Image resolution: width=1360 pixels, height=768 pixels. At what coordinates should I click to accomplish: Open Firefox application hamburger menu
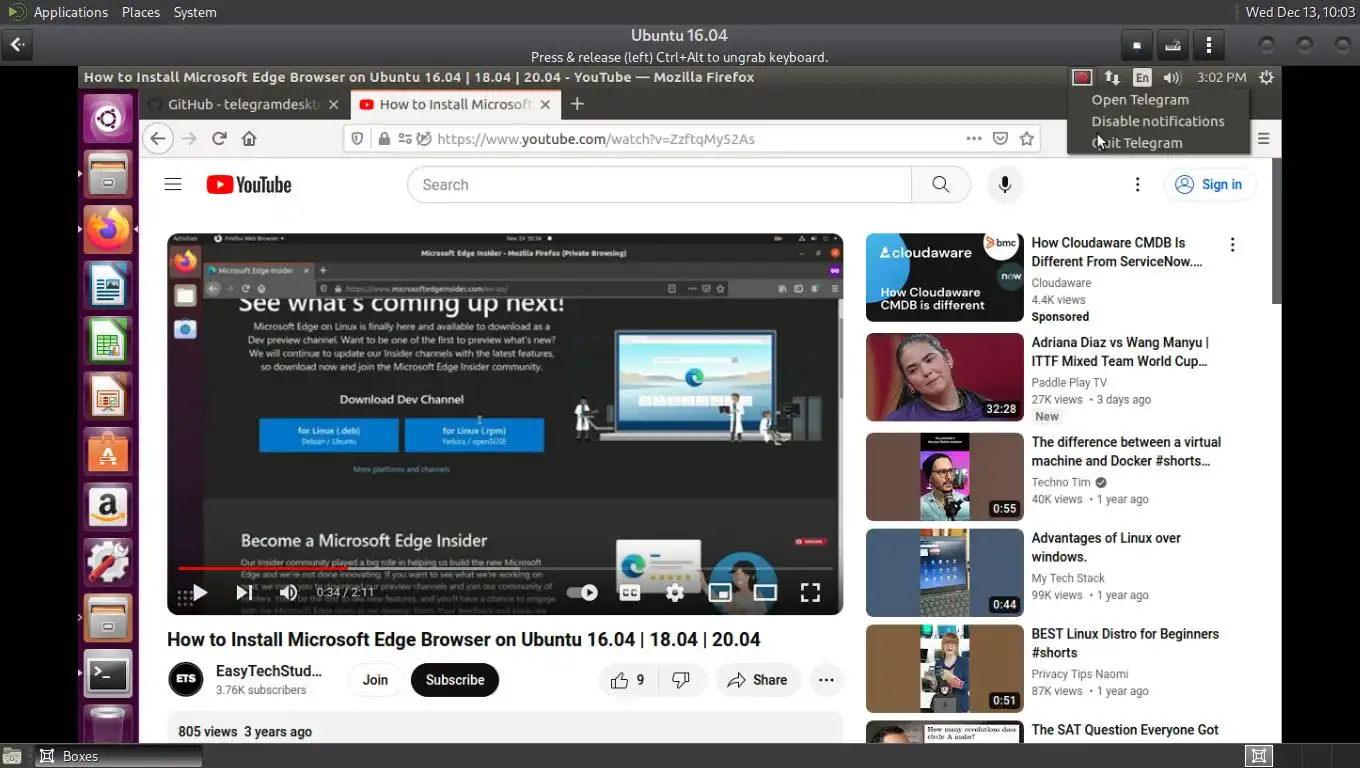pyautogui.click(x=1263, y=139)
